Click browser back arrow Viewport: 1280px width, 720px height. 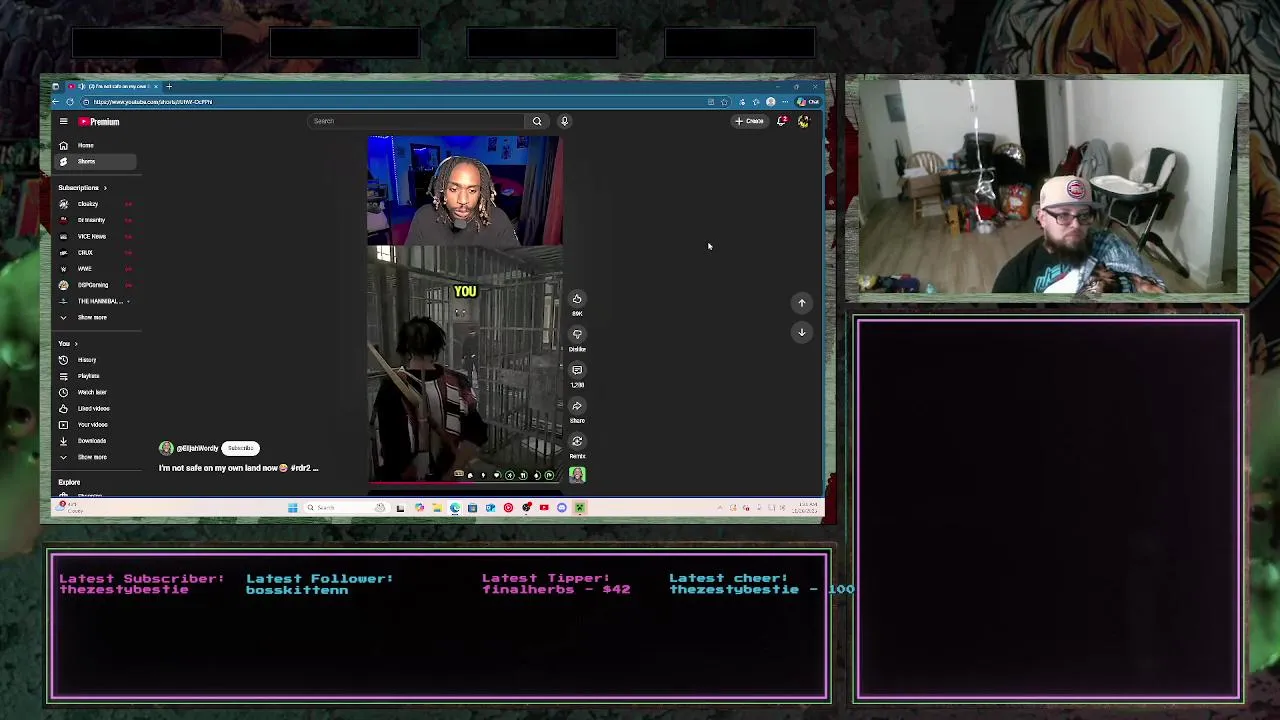click(x=56, y=102)
